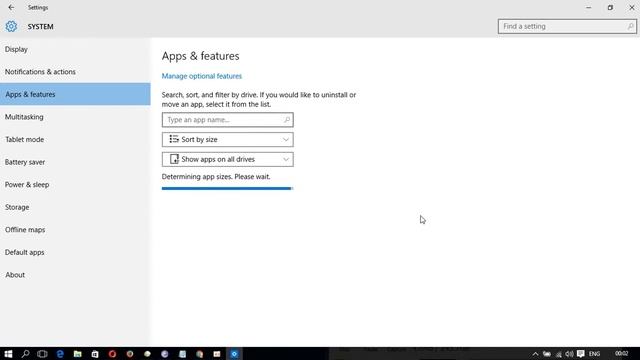The image size is (640, 360).
Task: Expand the Sort by size dropdown
Action: tap(227, 140)
